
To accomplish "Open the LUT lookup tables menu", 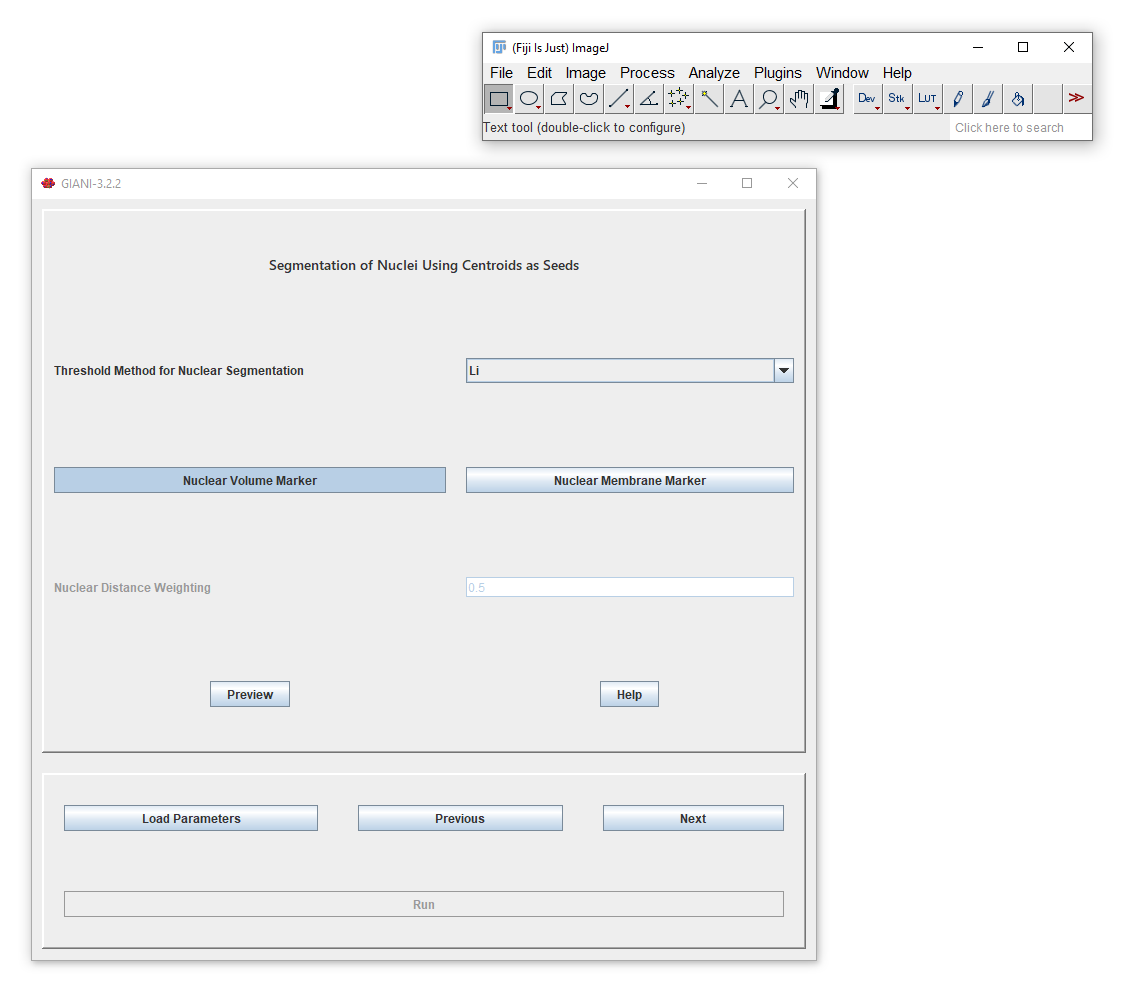I will pos(927,99).
